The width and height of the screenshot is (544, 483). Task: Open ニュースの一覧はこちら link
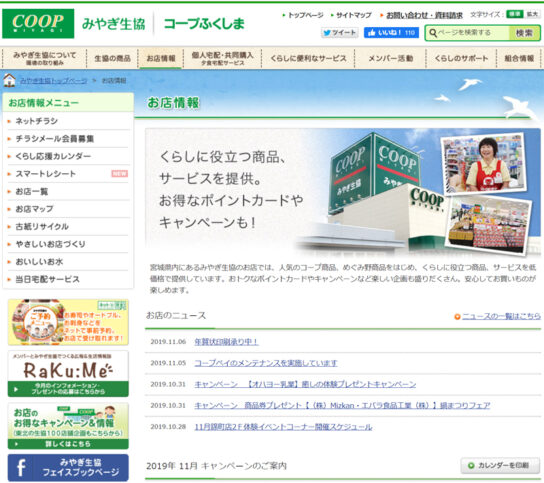coord(501,316)
